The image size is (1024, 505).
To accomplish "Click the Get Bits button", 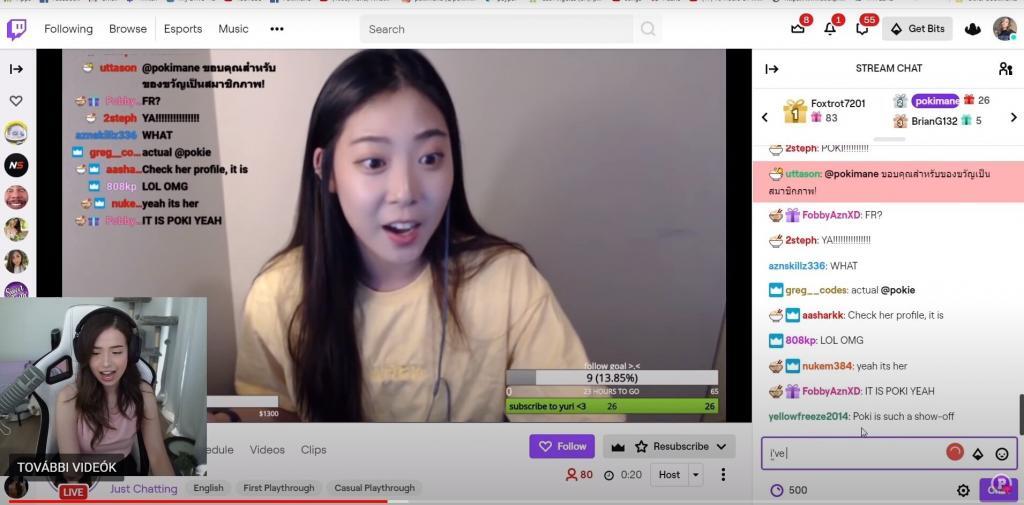I will (917, 29).
